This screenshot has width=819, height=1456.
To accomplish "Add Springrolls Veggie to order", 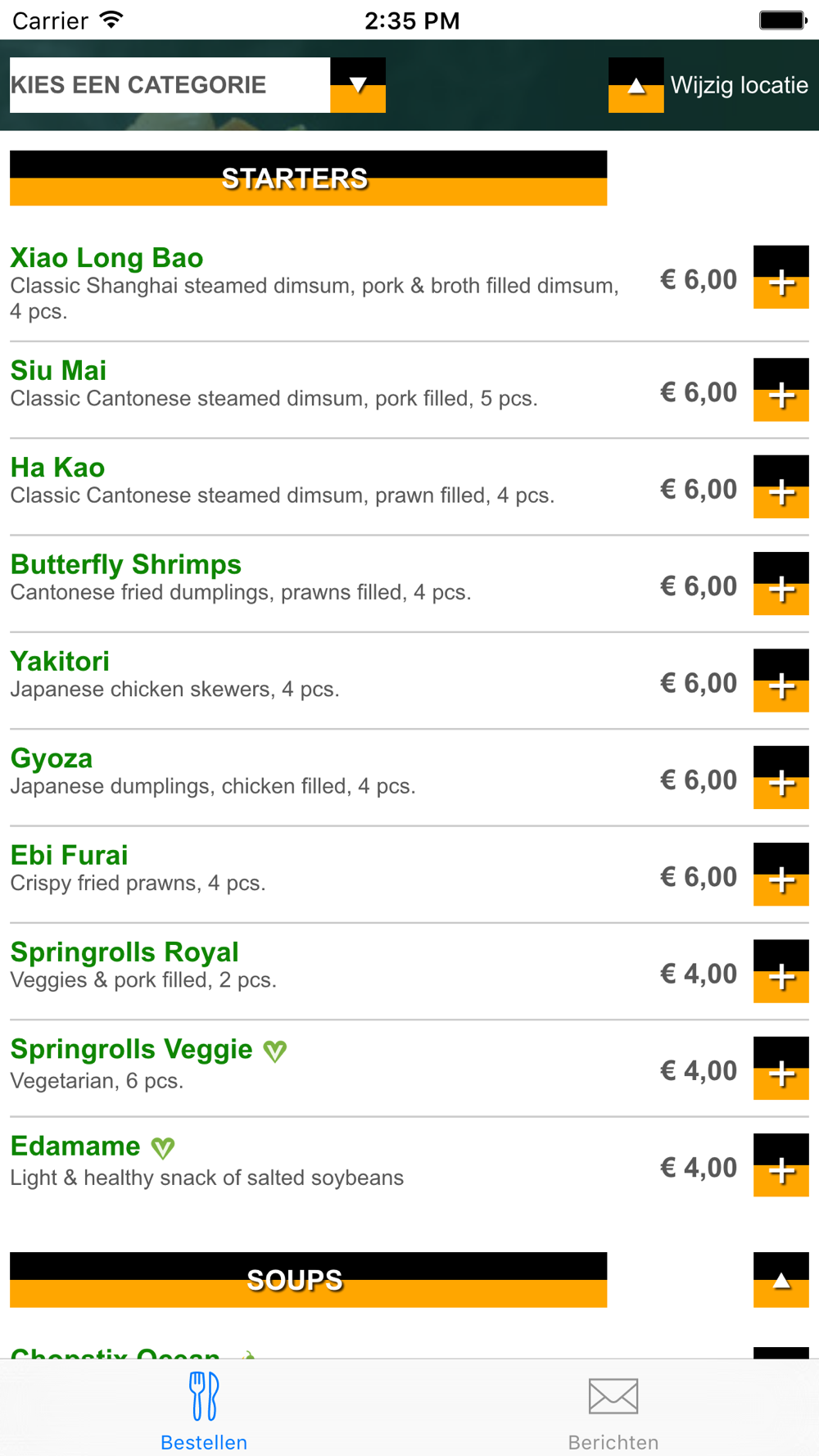I will click(x=781, y=1069).
